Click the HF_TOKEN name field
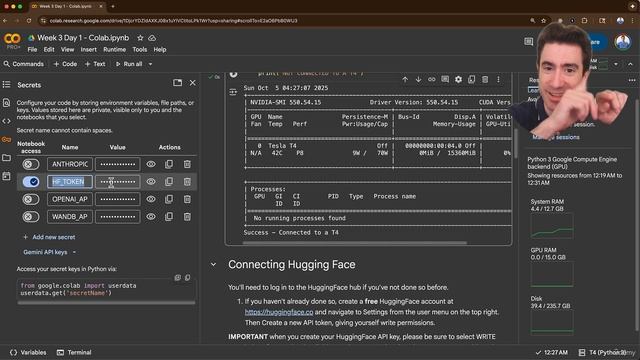 click(70, 182)
